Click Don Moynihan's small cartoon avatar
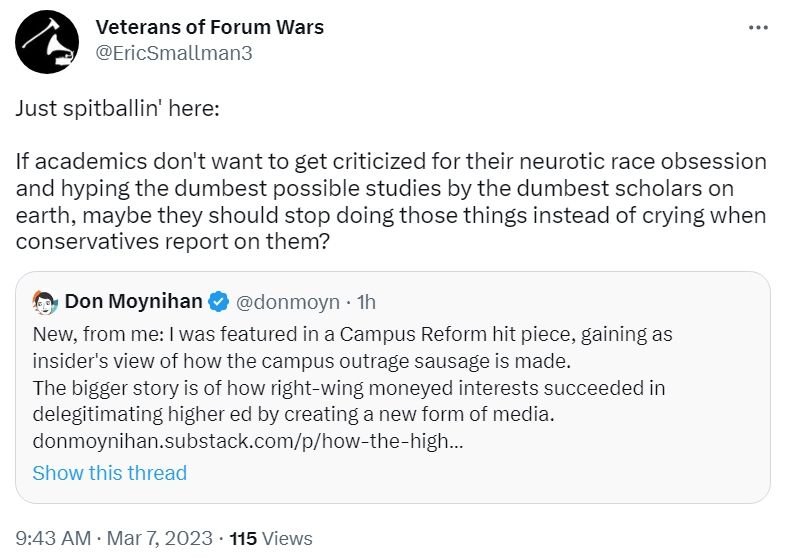Image resolution: width=788 pixels, height=558 pixels. 44,301
